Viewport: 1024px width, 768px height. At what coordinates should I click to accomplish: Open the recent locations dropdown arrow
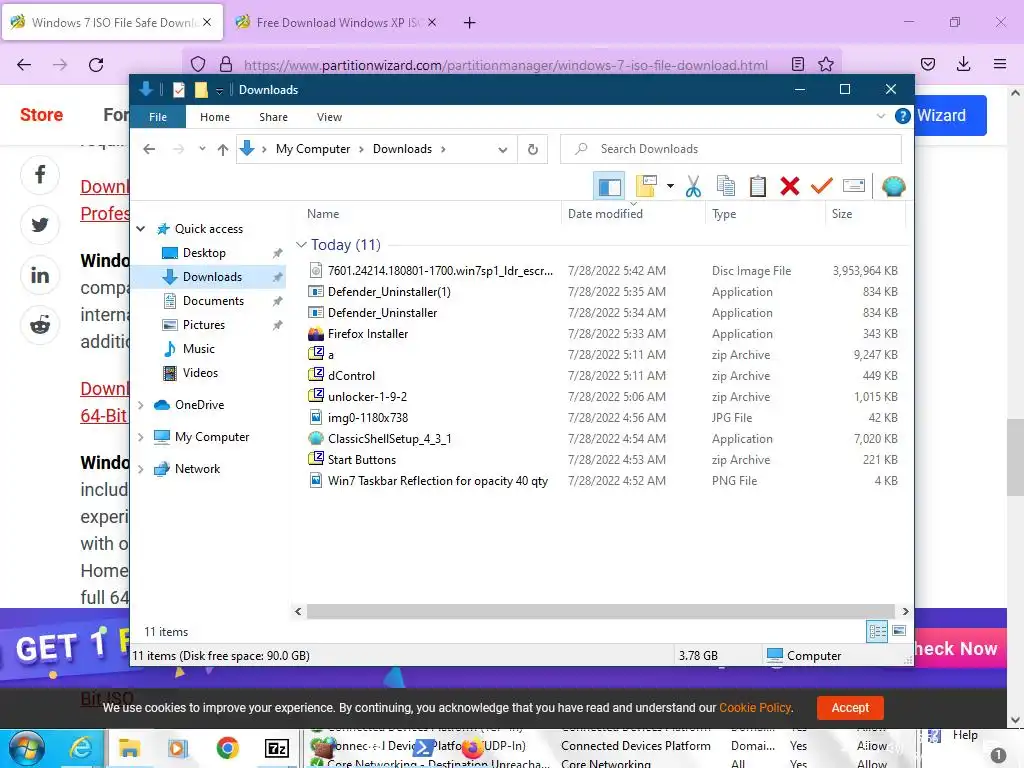coord(202,149)
